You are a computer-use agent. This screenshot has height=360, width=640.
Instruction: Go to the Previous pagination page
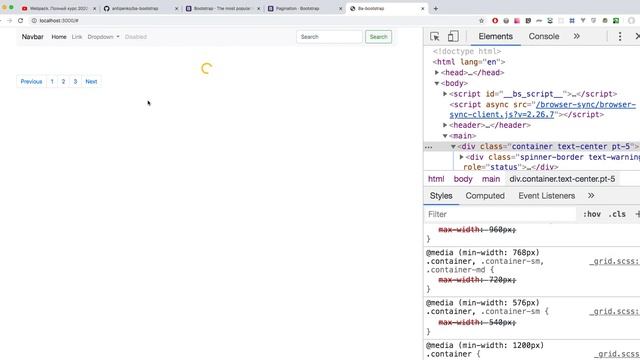point(31,82)
